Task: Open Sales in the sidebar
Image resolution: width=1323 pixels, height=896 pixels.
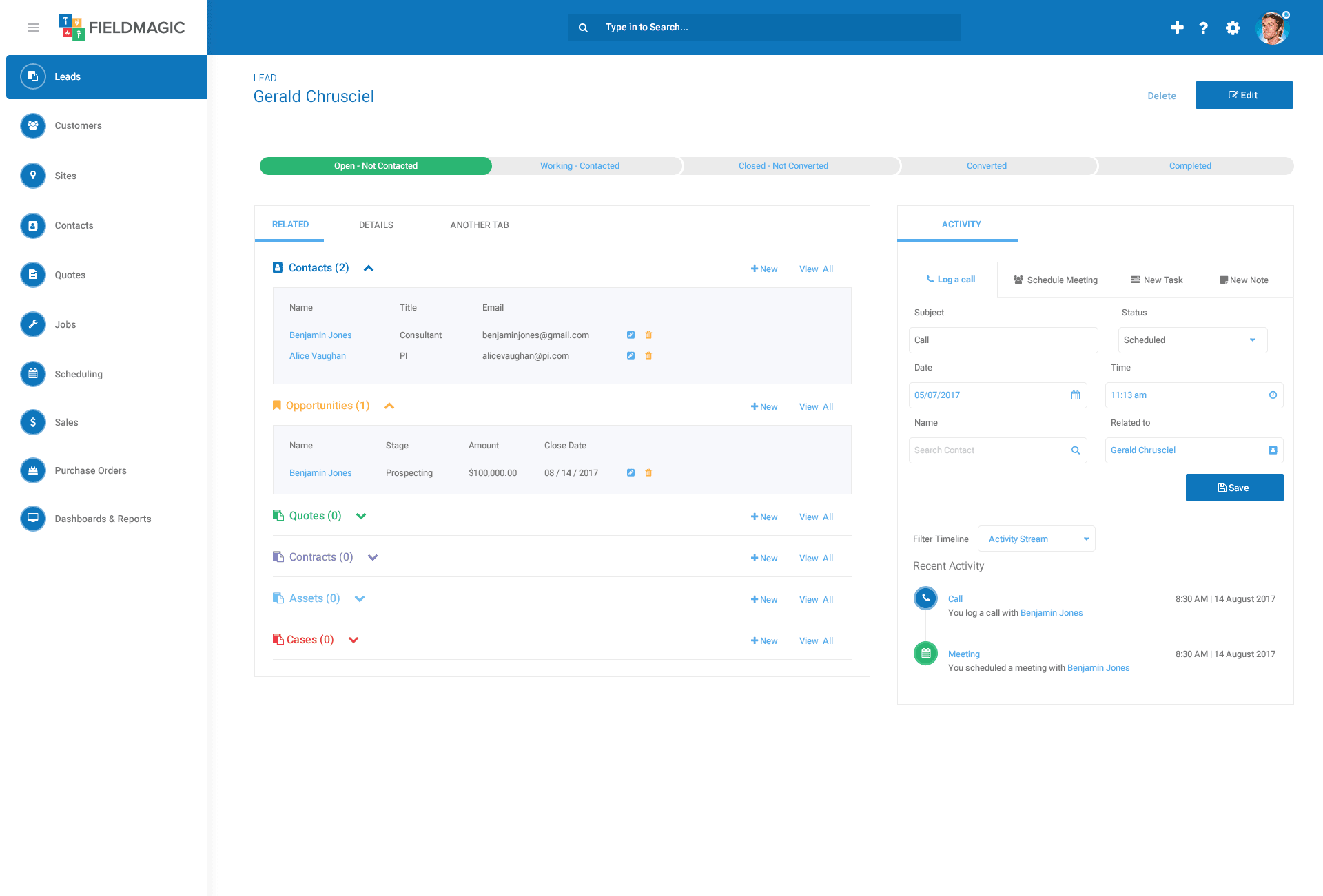Action: coord(66,422)
